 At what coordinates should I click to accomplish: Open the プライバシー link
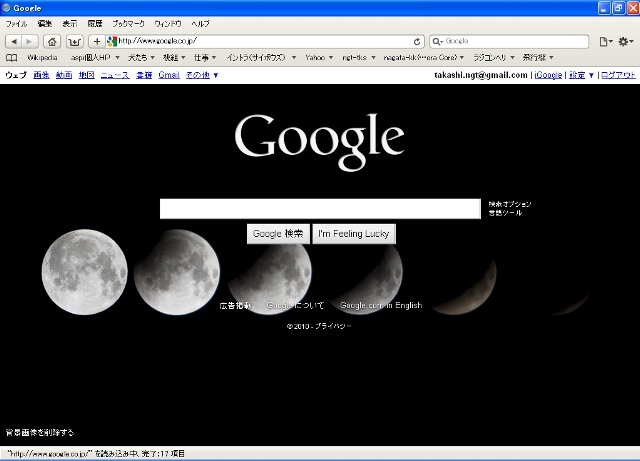pyautogui.click(x=333, y=326)
